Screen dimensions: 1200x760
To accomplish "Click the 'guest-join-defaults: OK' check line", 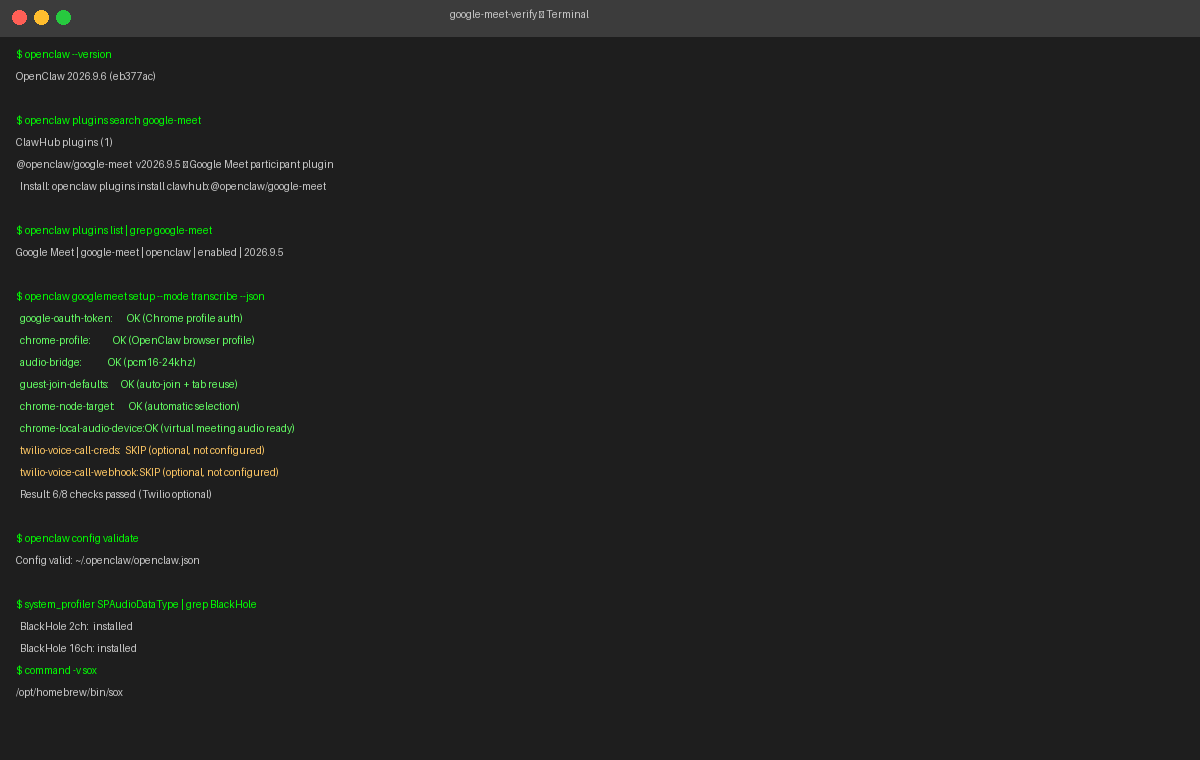I will pos(129,384).
